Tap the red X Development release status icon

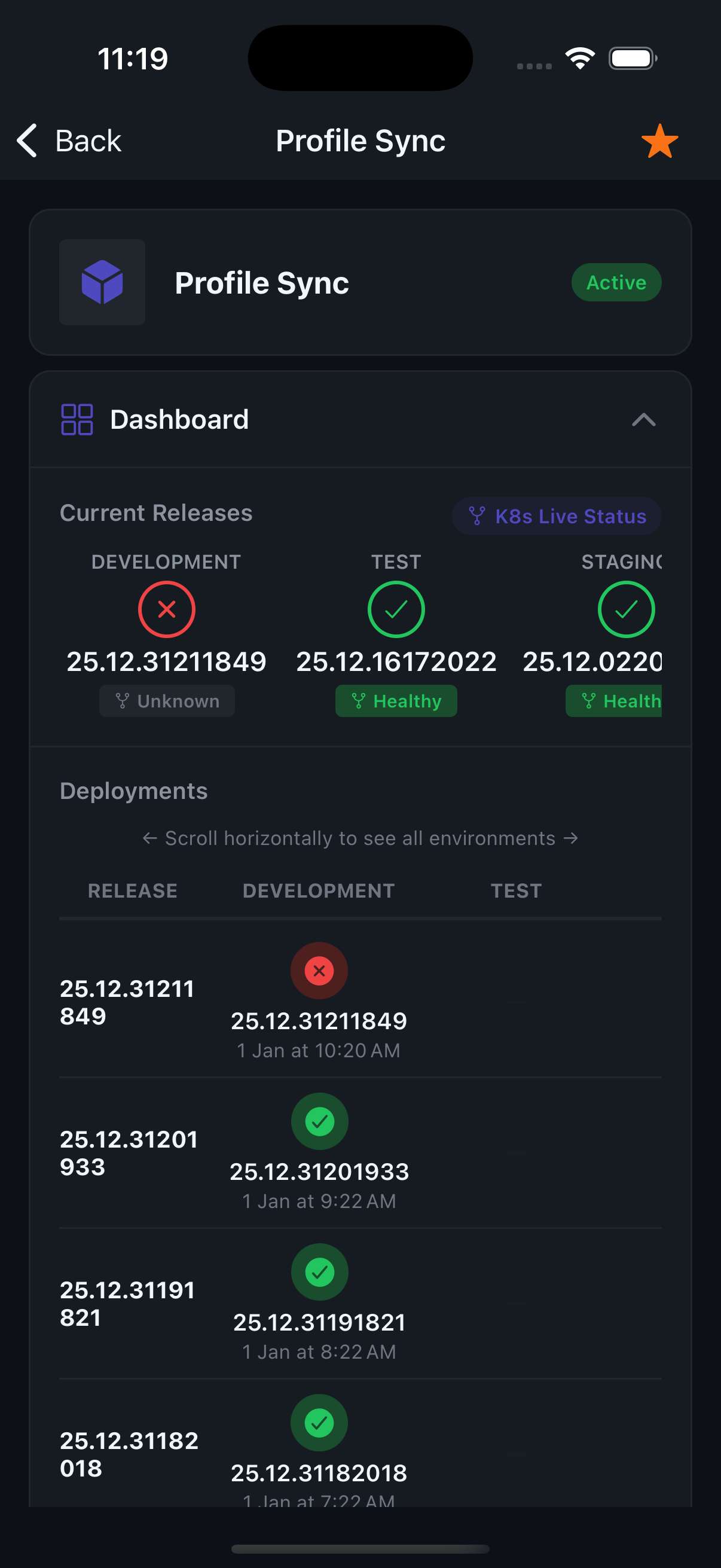coord(166,609)
